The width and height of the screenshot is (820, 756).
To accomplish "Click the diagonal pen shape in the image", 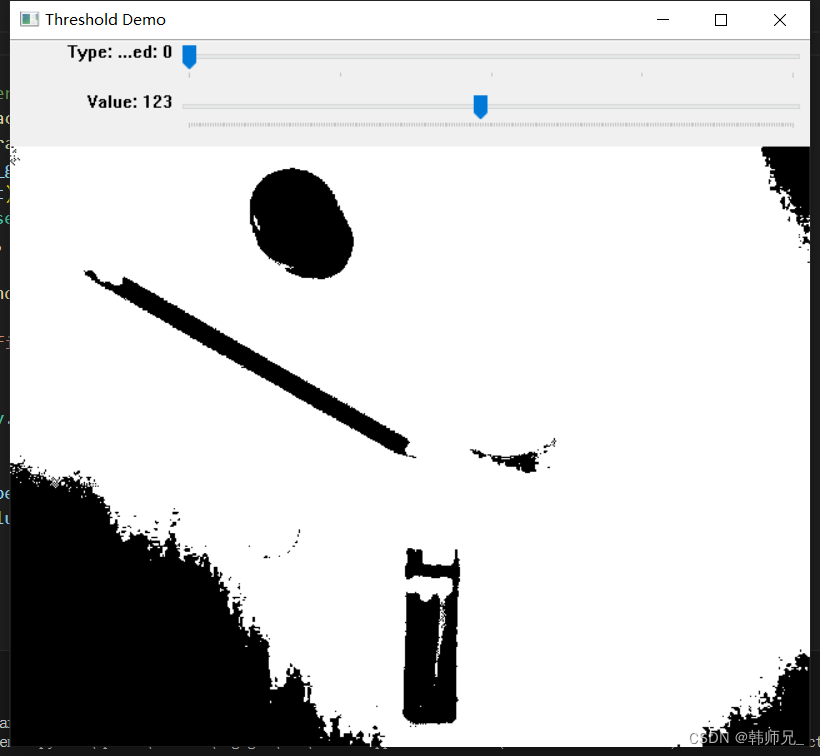I will [x=250, y=360].
